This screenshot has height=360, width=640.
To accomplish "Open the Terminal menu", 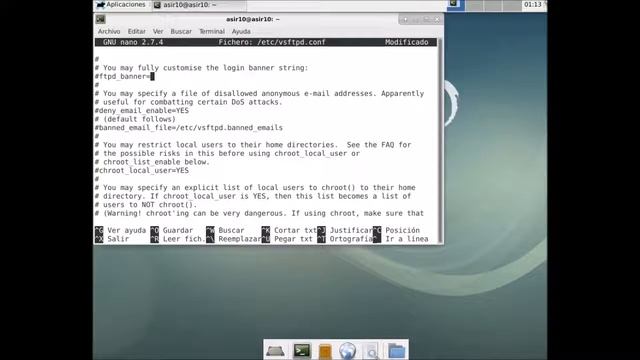I will pyautogui.click(x=212, y=31).
